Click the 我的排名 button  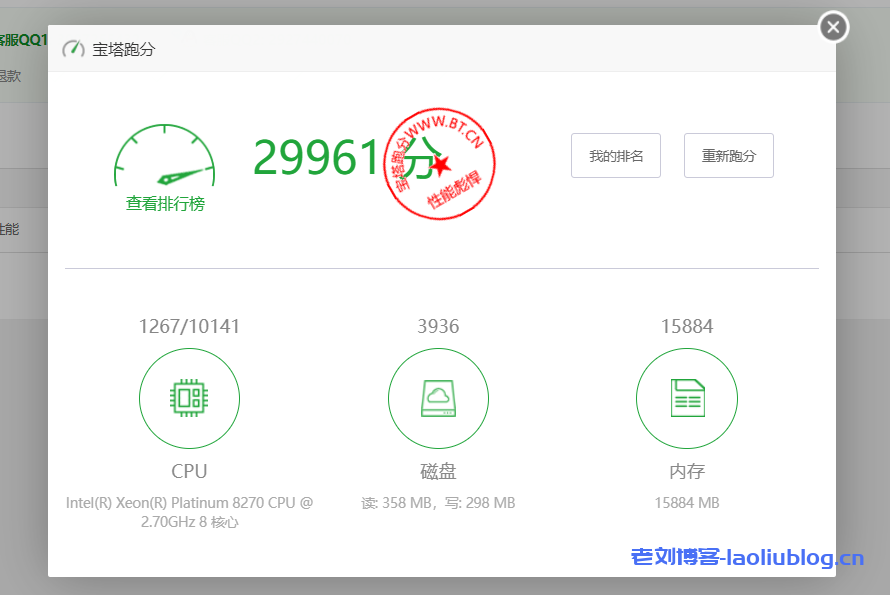click(x=615, y=156)
